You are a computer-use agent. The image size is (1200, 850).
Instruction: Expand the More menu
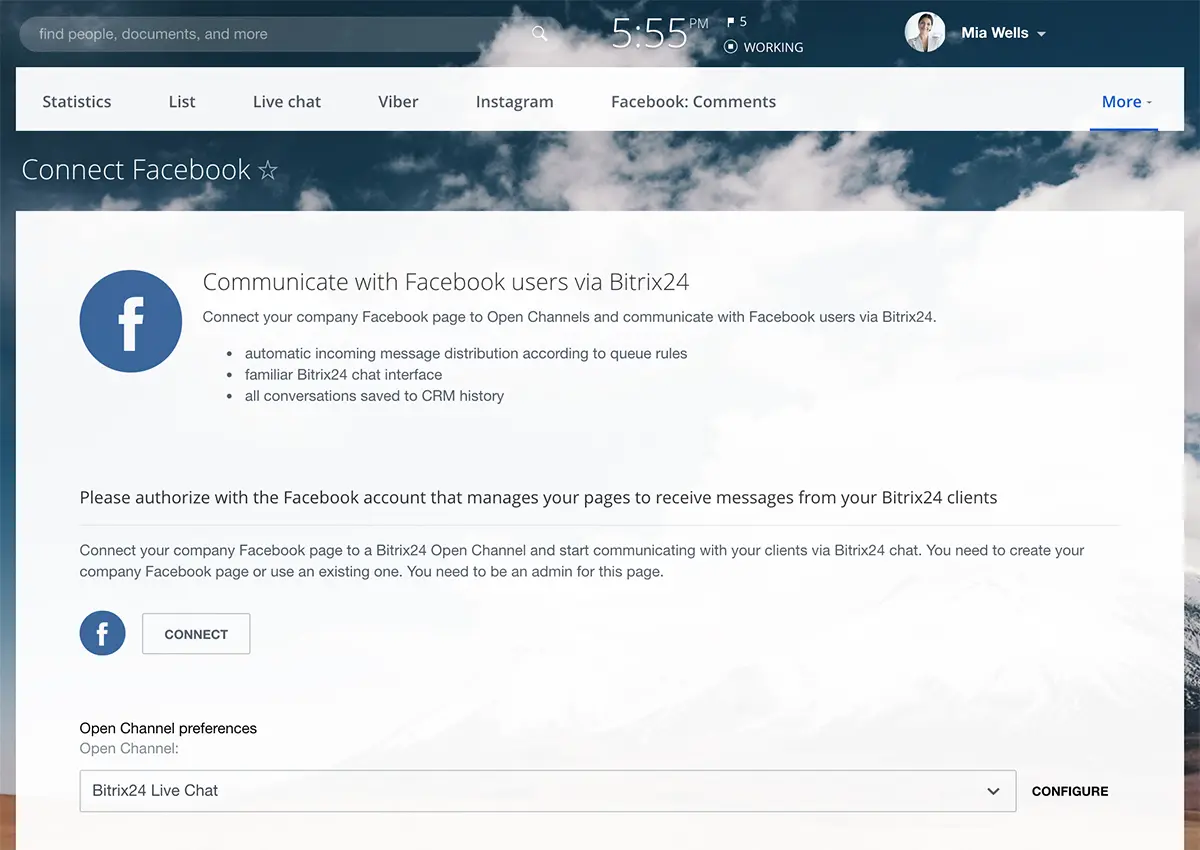[x=1126, y=102]
